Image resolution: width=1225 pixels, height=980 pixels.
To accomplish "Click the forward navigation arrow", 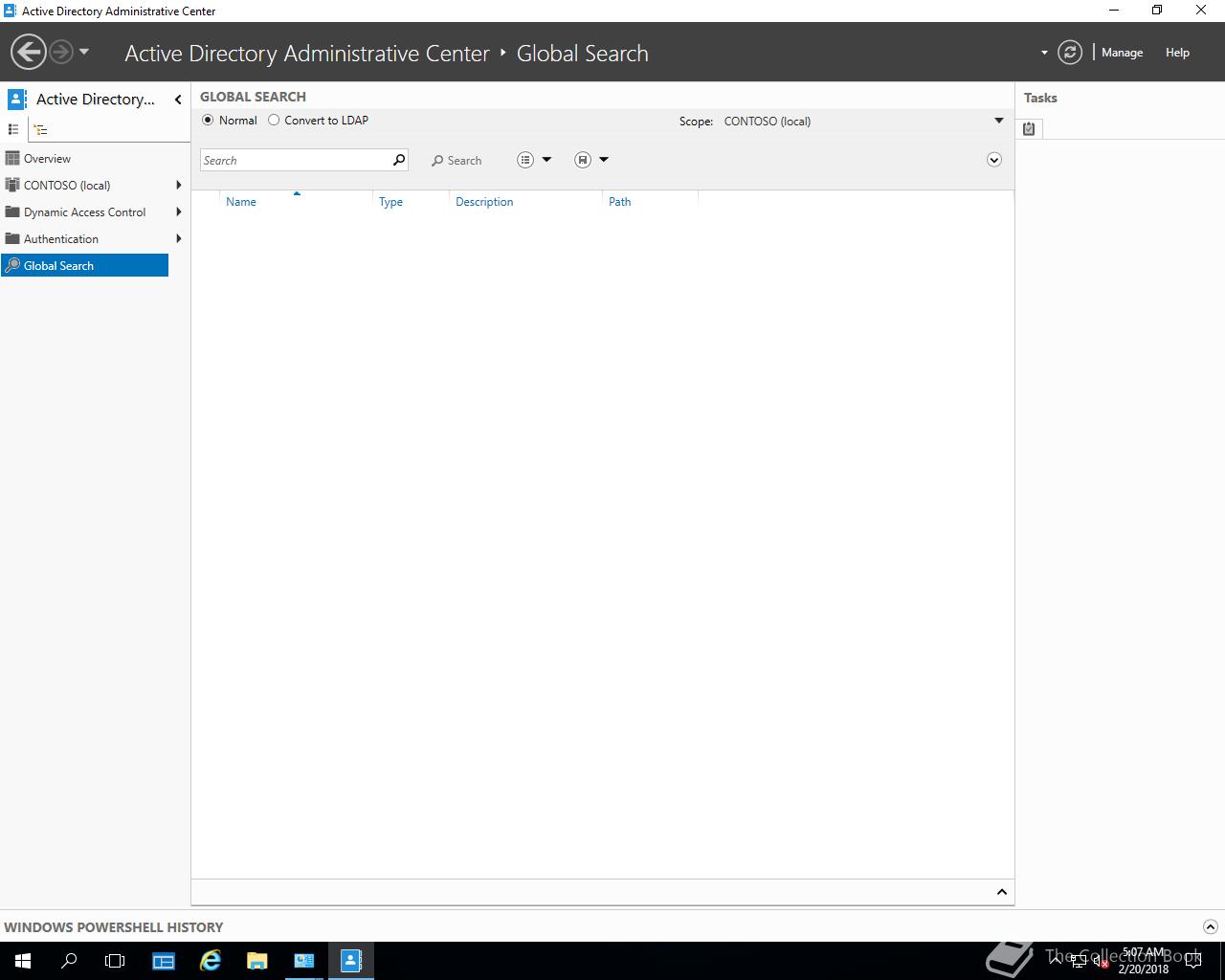I will (x=61, y=52).
